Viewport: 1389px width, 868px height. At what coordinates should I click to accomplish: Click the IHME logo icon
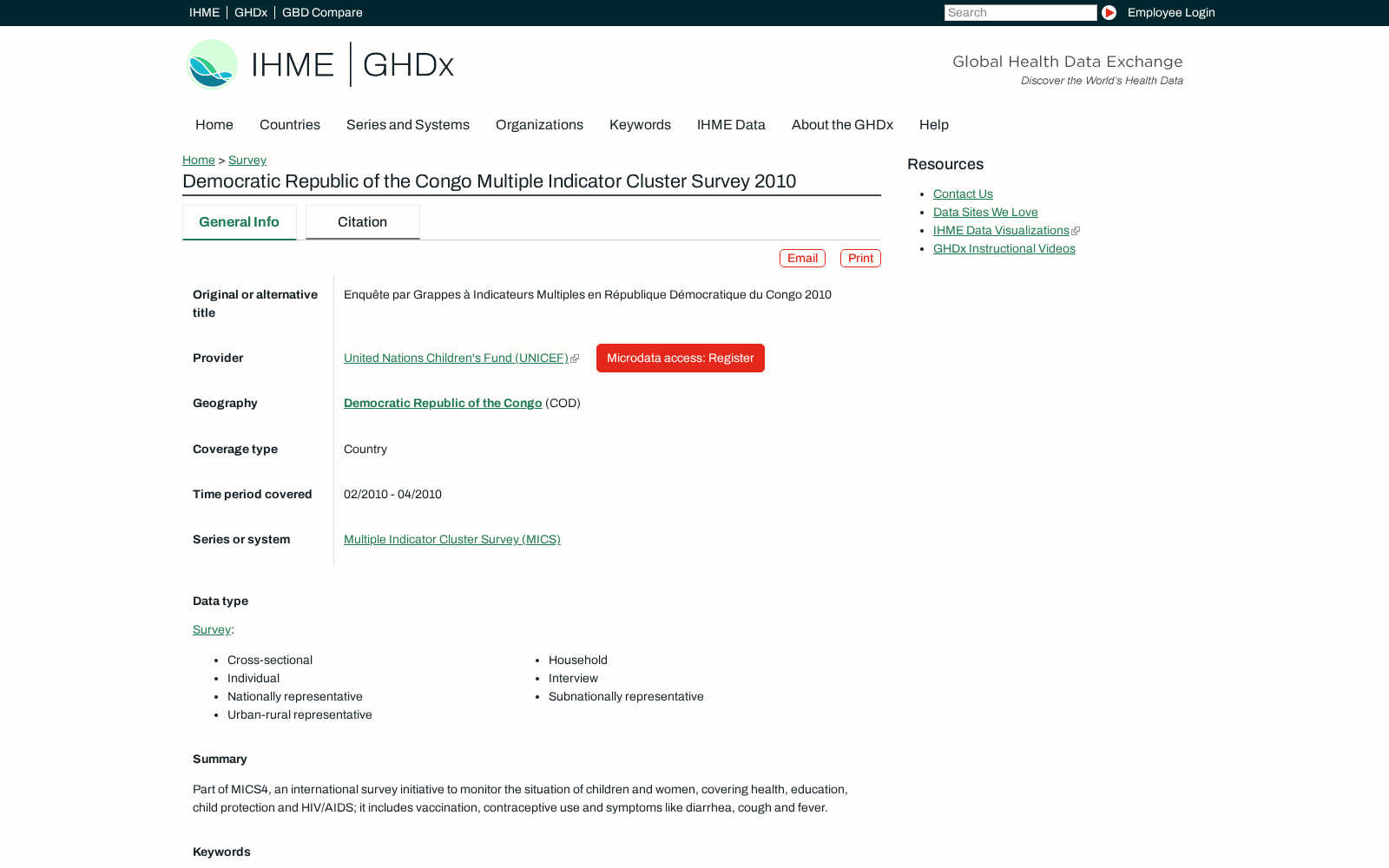[212, 64]
